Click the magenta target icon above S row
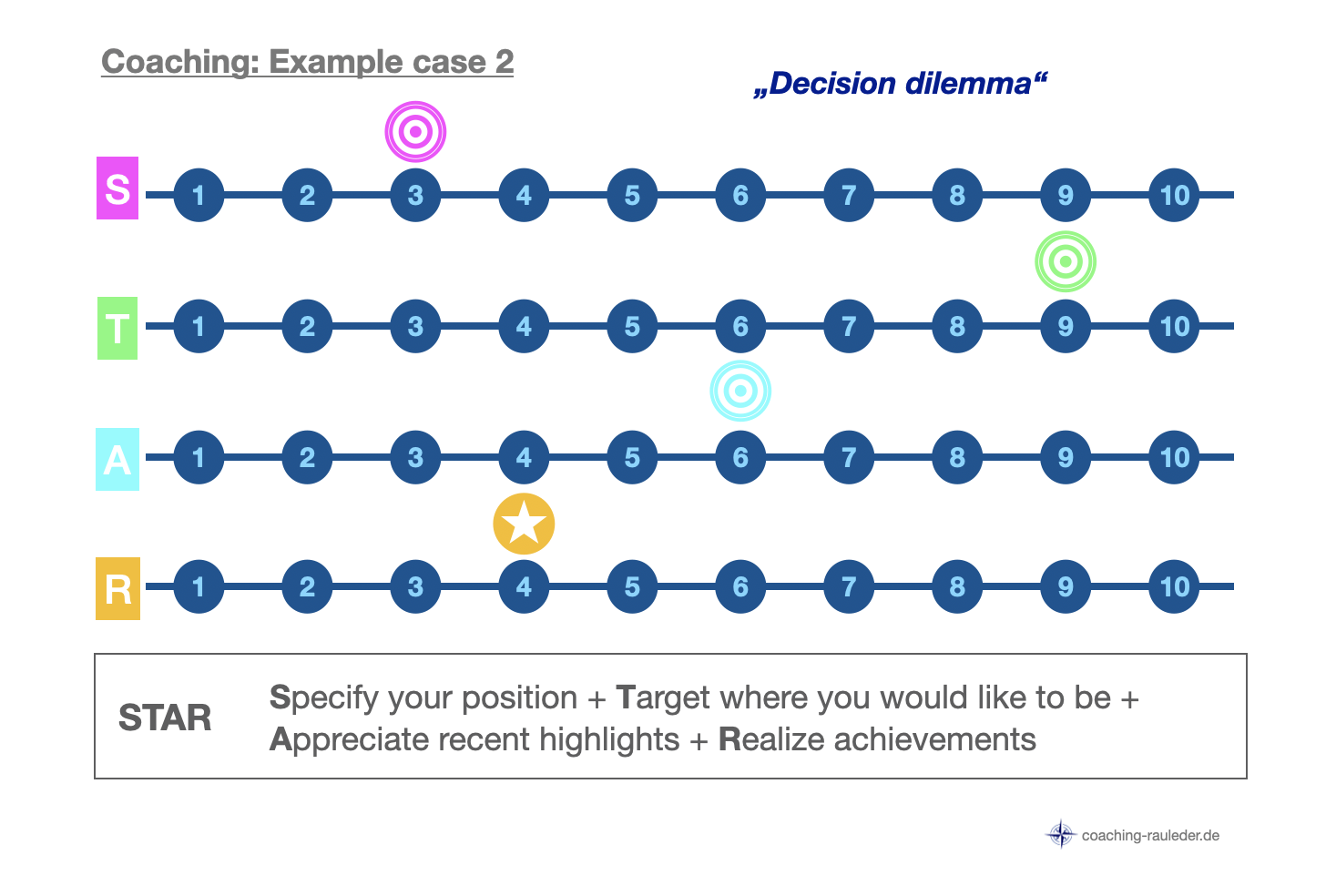The image size is (1326, 896). [x=415, y=132]
